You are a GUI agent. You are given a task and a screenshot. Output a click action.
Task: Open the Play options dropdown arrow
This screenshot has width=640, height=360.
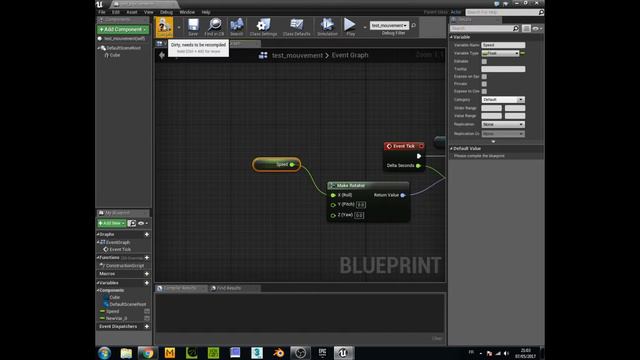[x=364, y=27]
